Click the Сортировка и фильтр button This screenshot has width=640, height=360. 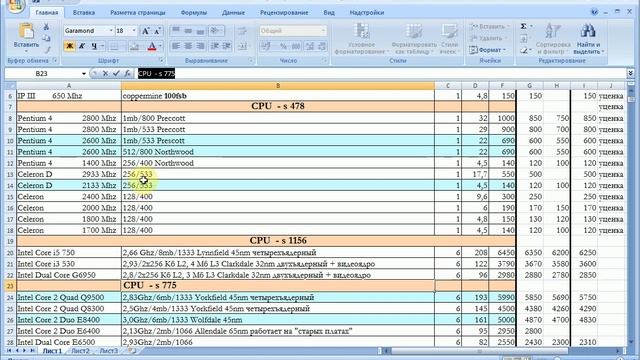click(553, 39)
